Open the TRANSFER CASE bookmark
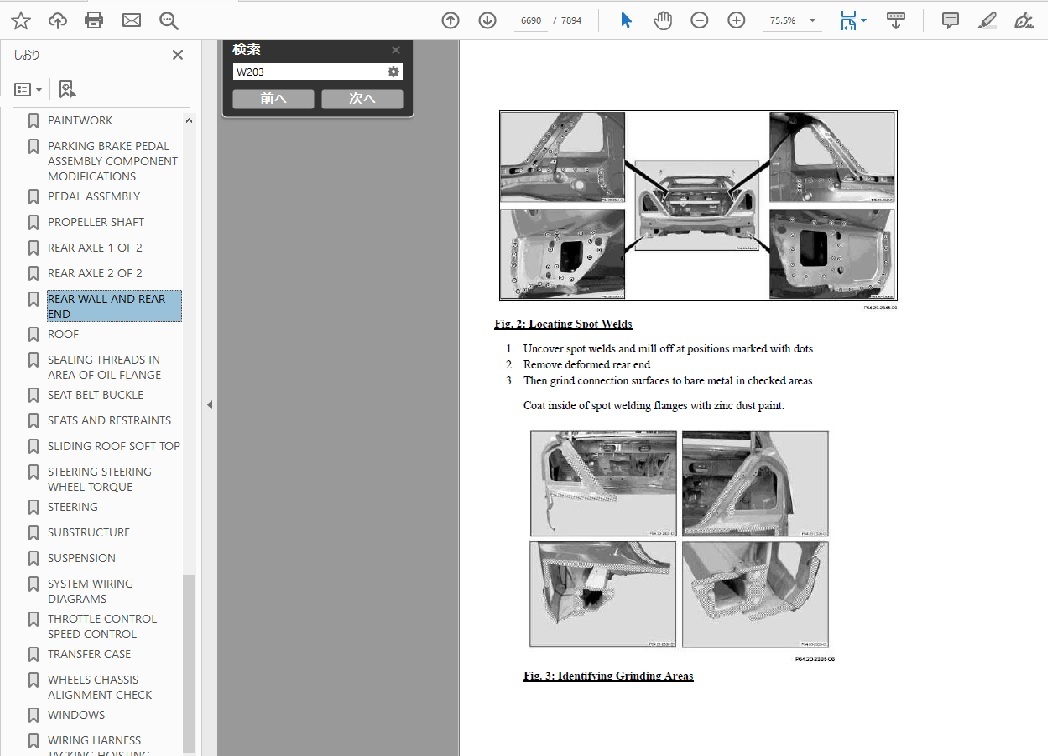 [89, 654]
